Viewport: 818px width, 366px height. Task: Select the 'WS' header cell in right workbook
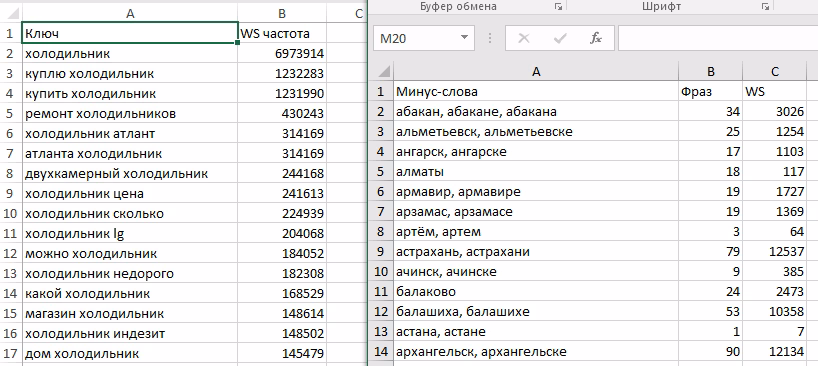coord(775,92)
